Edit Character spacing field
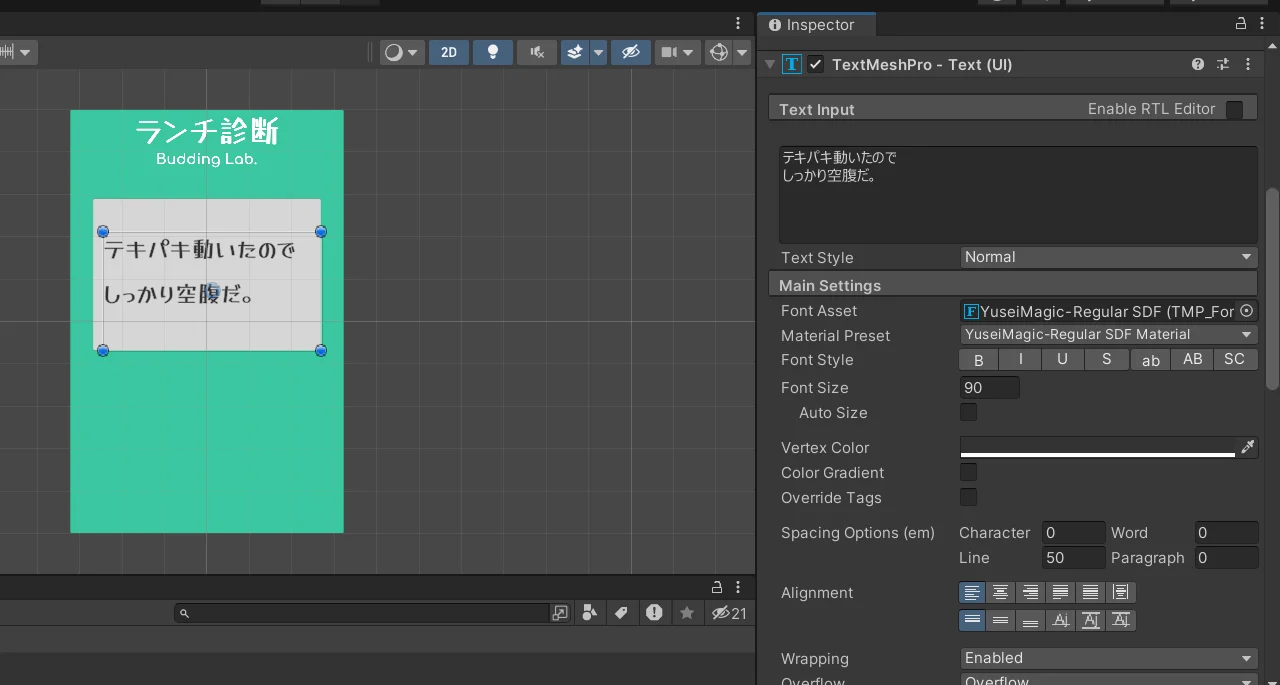Image resolution: width=1280 pixels, height=685 pixels. (1074, 533)
